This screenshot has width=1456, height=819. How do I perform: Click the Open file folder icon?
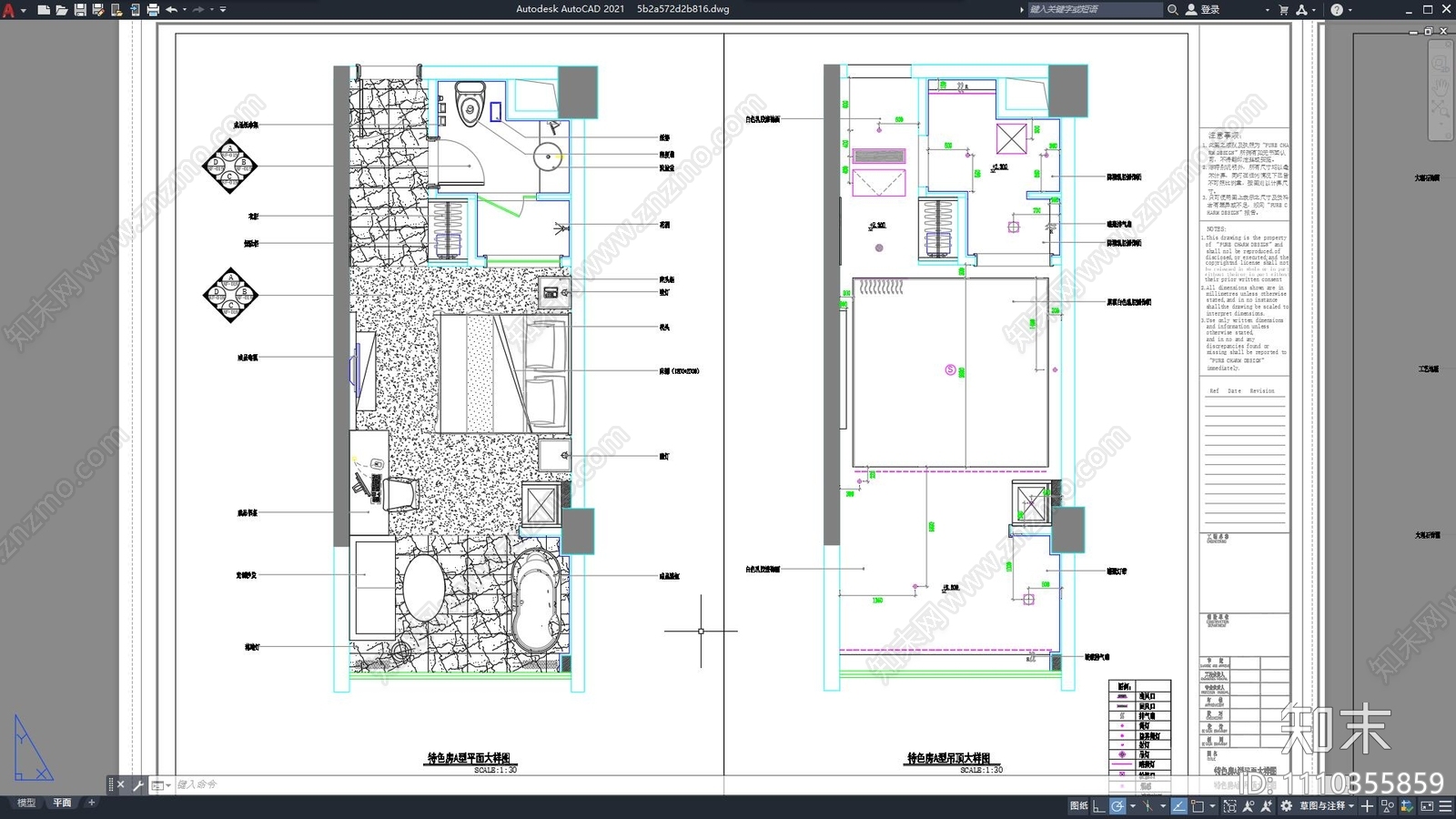[61, 9]
